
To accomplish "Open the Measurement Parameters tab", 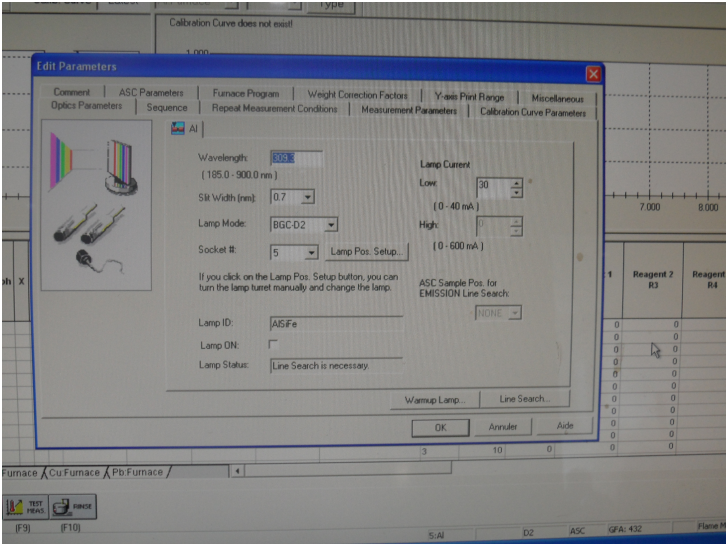I will 409,110.
